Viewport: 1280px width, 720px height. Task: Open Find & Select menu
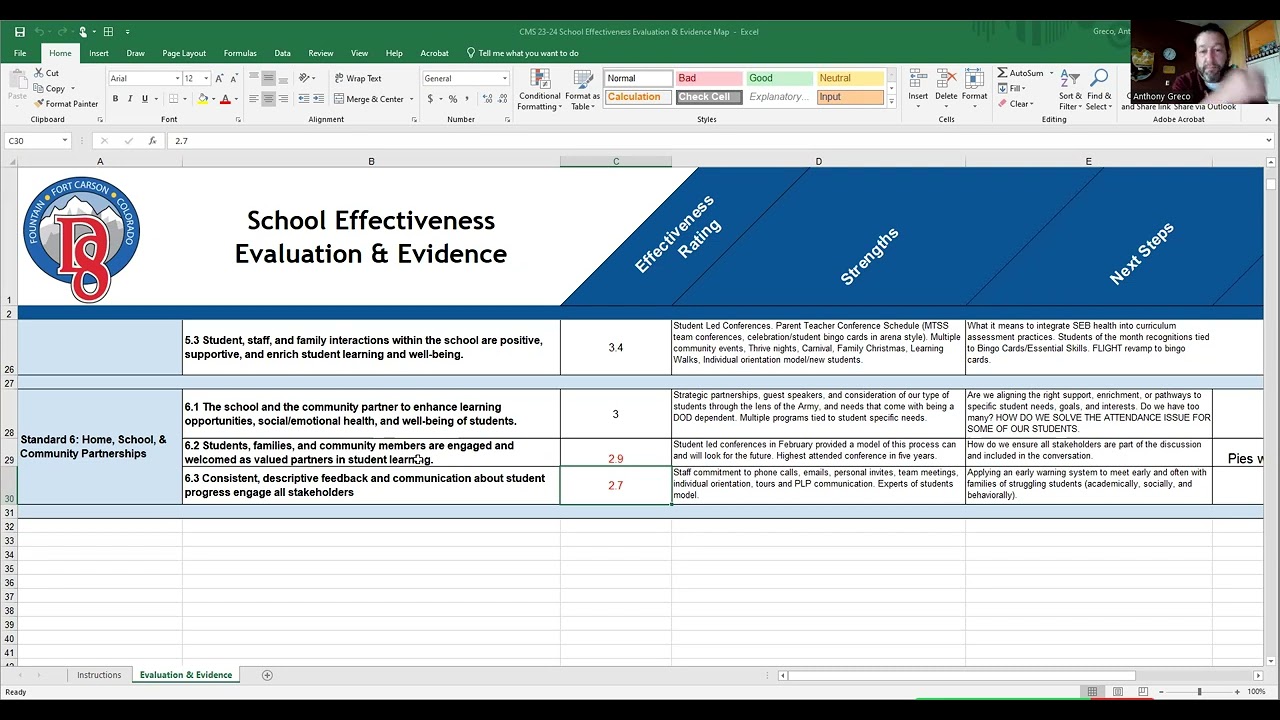click(x=1099, y=90)
